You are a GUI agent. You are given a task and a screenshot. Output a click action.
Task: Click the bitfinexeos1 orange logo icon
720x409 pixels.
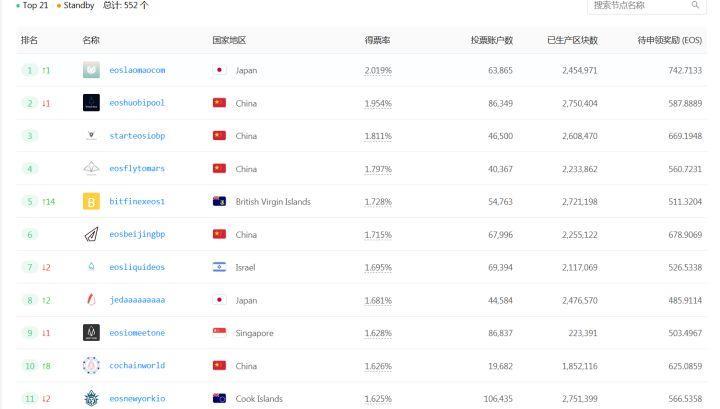pyautogui.click(x=91, y=201)
